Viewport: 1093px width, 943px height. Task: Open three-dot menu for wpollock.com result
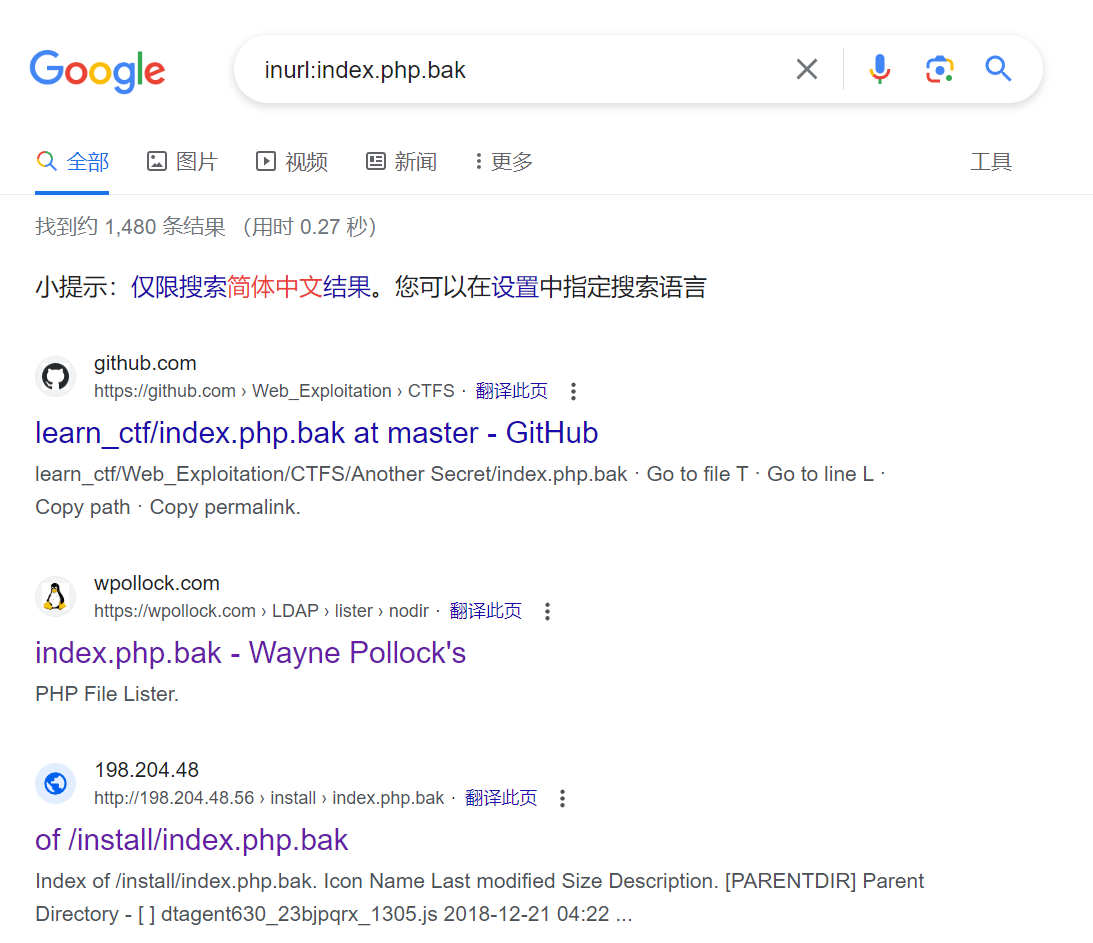point(547,611)
